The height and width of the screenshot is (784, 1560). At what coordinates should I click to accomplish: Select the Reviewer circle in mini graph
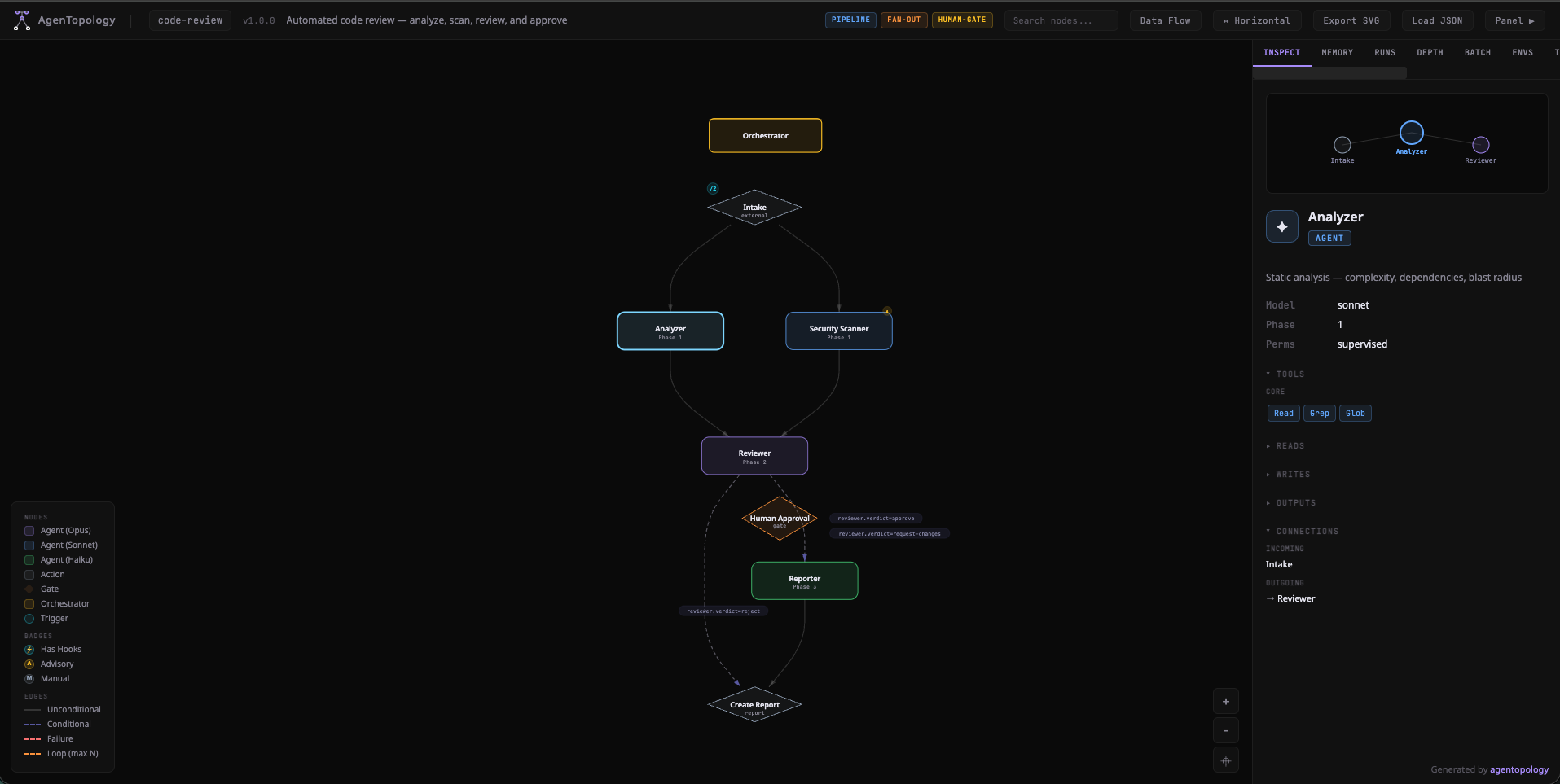1481,145
